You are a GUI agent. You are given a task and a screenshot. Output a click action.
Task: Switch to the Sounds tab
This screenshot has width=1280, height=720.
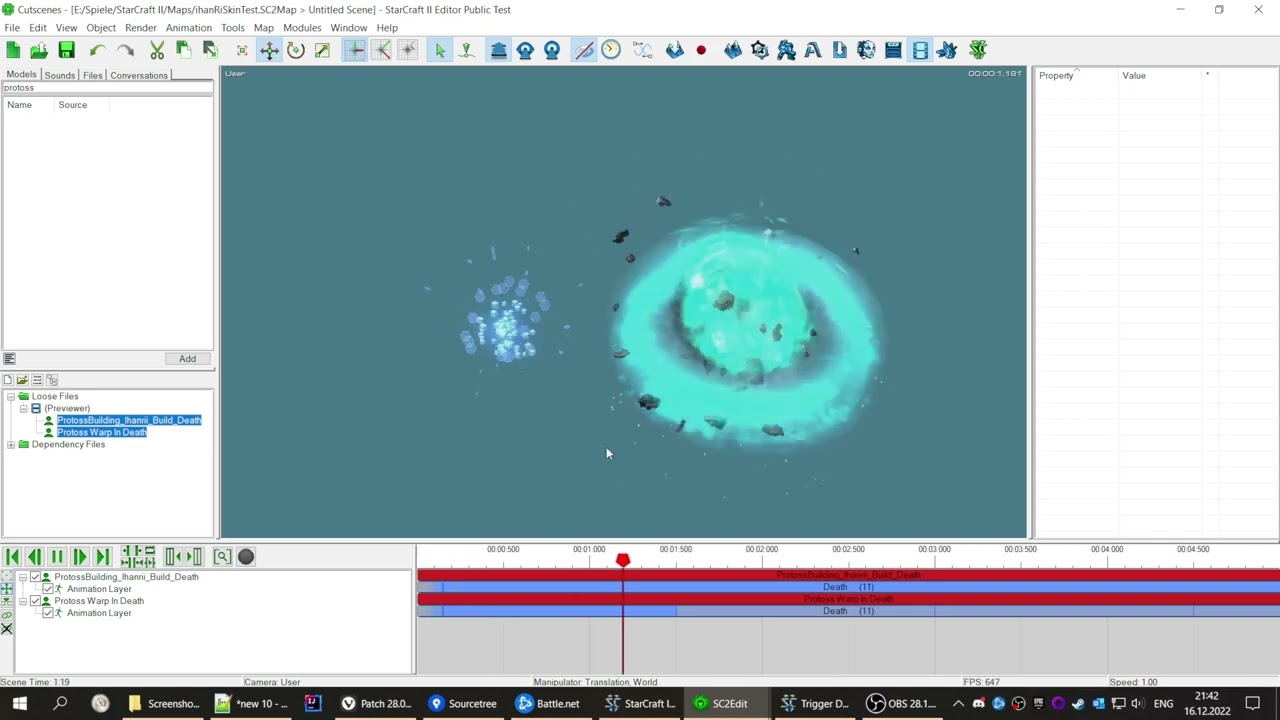[x=60, y=76]
